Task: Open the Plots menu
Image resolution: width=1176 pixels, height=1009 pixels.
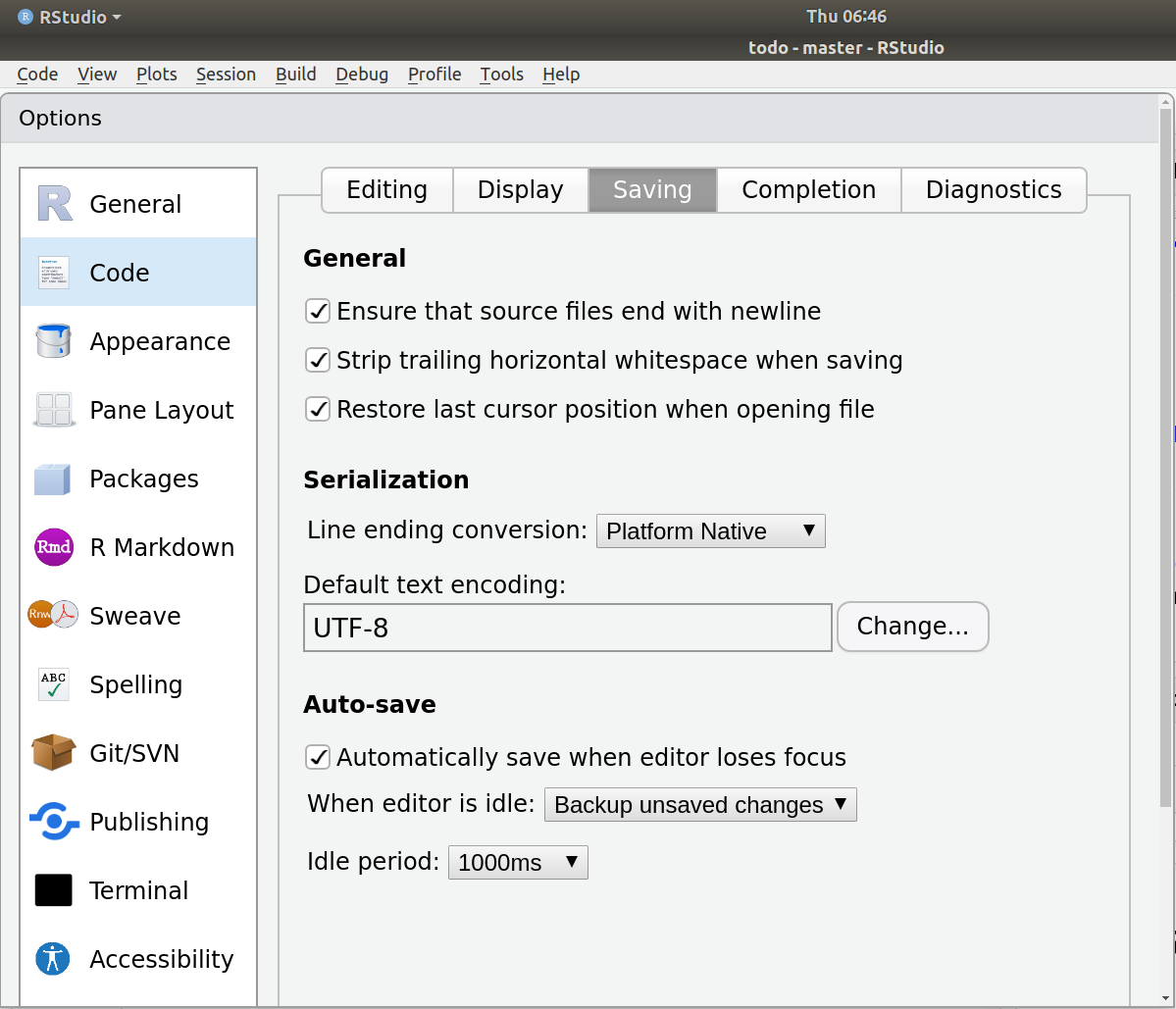Action: click(x=157, y=75)
